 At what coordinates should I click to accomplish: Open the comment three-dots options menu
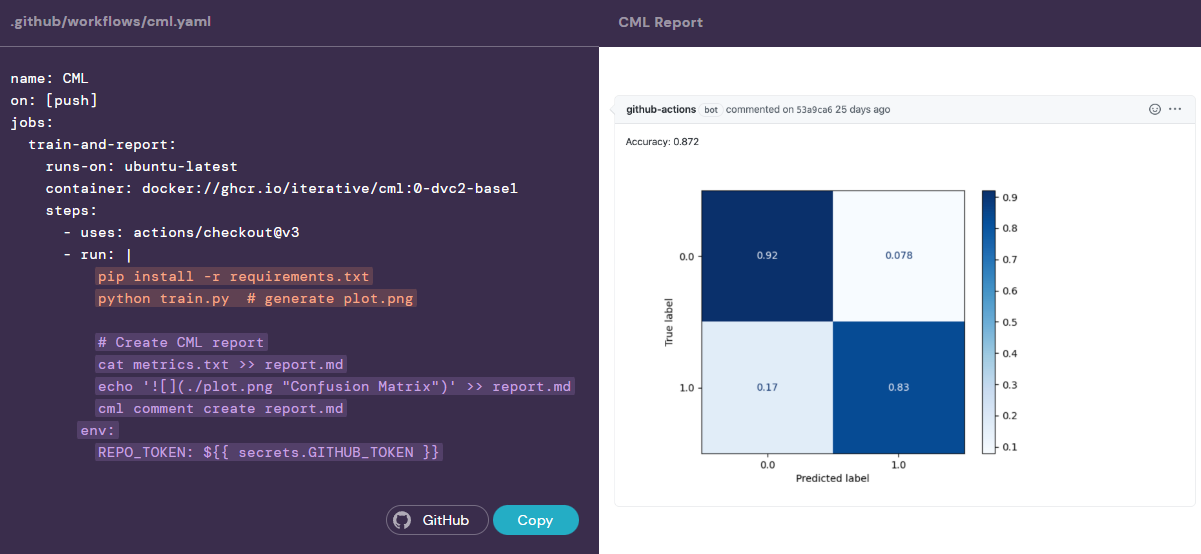(x=1175, y=109)
